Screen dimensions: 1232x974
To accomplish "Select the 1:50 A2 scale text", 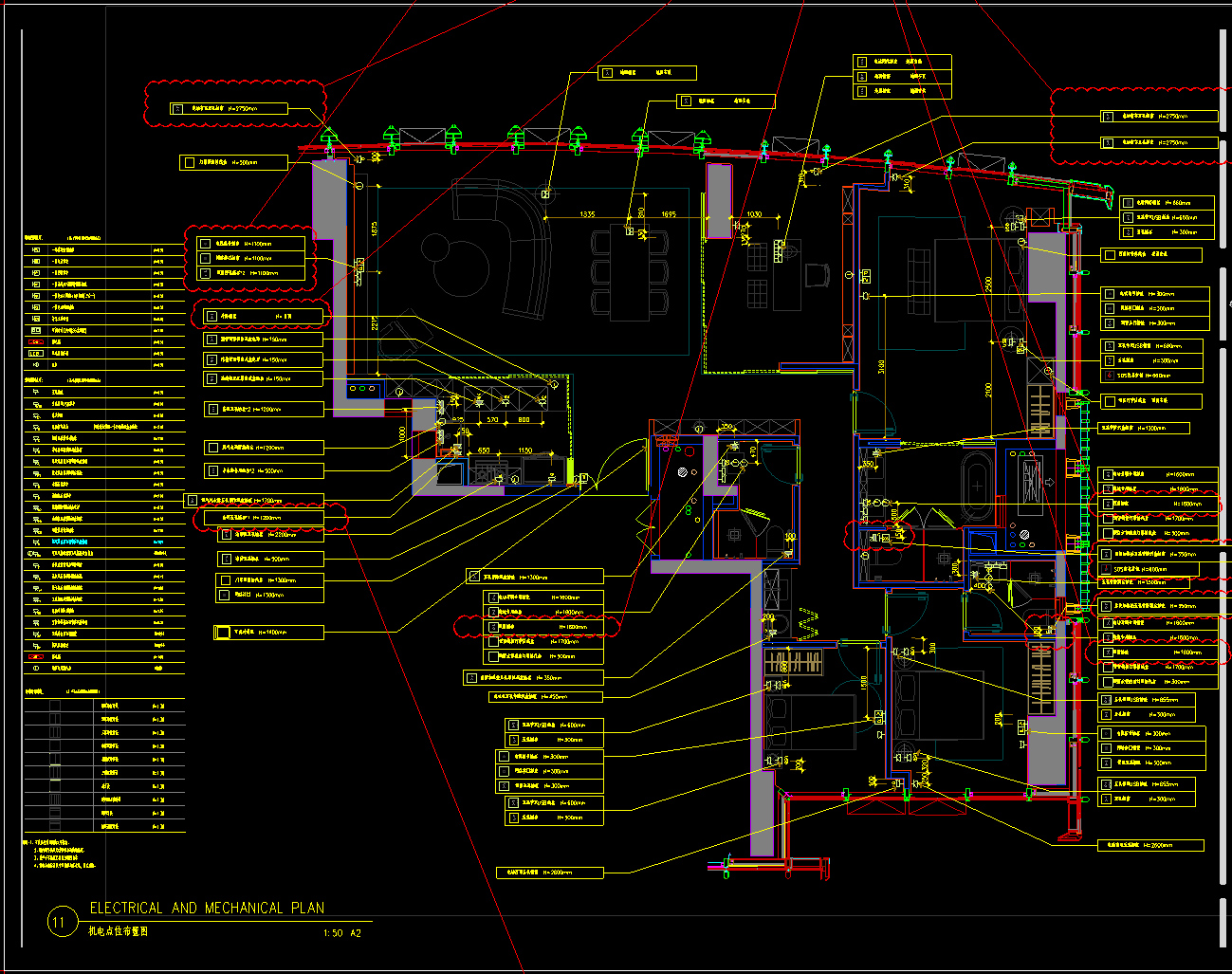I will point(342,933).
